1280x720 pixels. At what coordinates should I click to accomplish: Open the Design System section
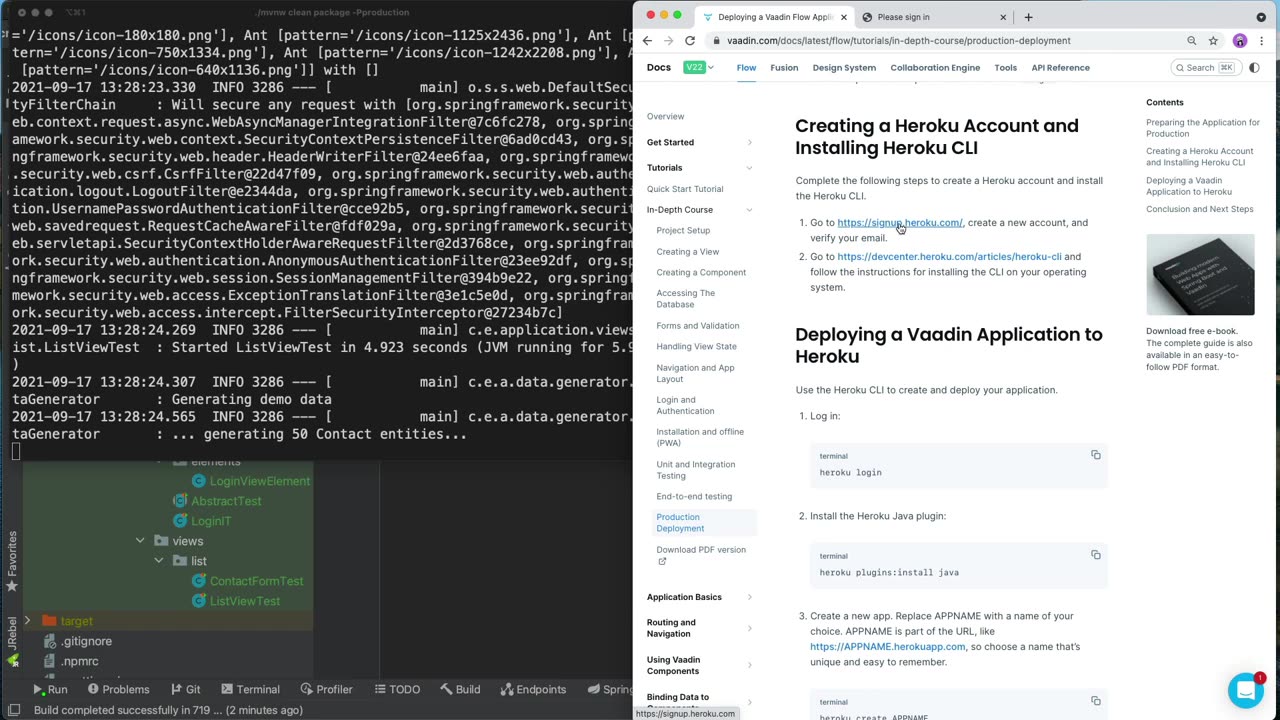pos(844,68)
